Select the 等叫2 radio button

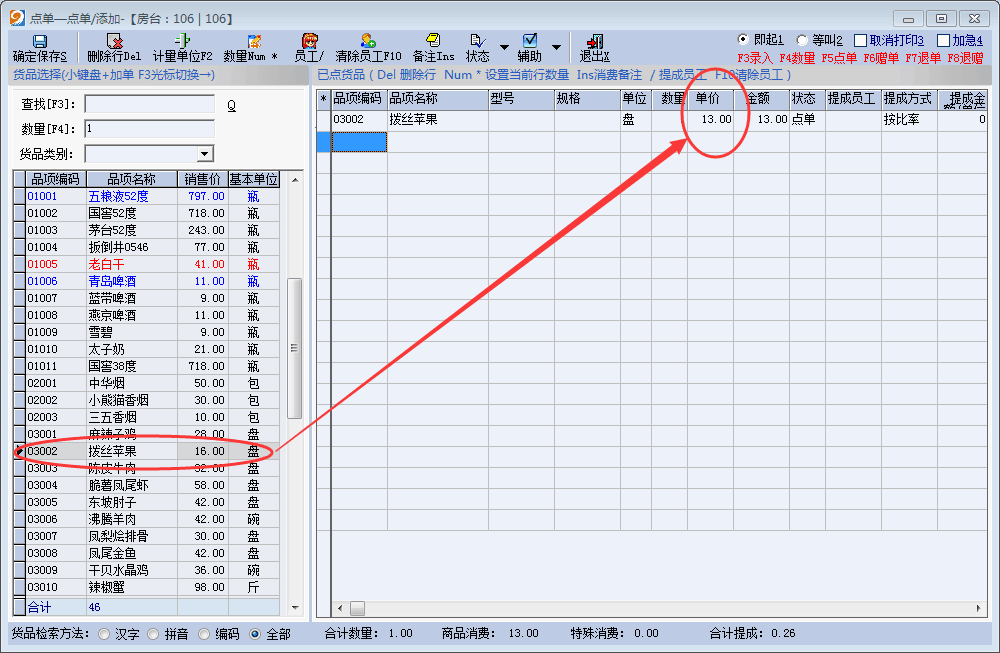[x=802, y=40]
